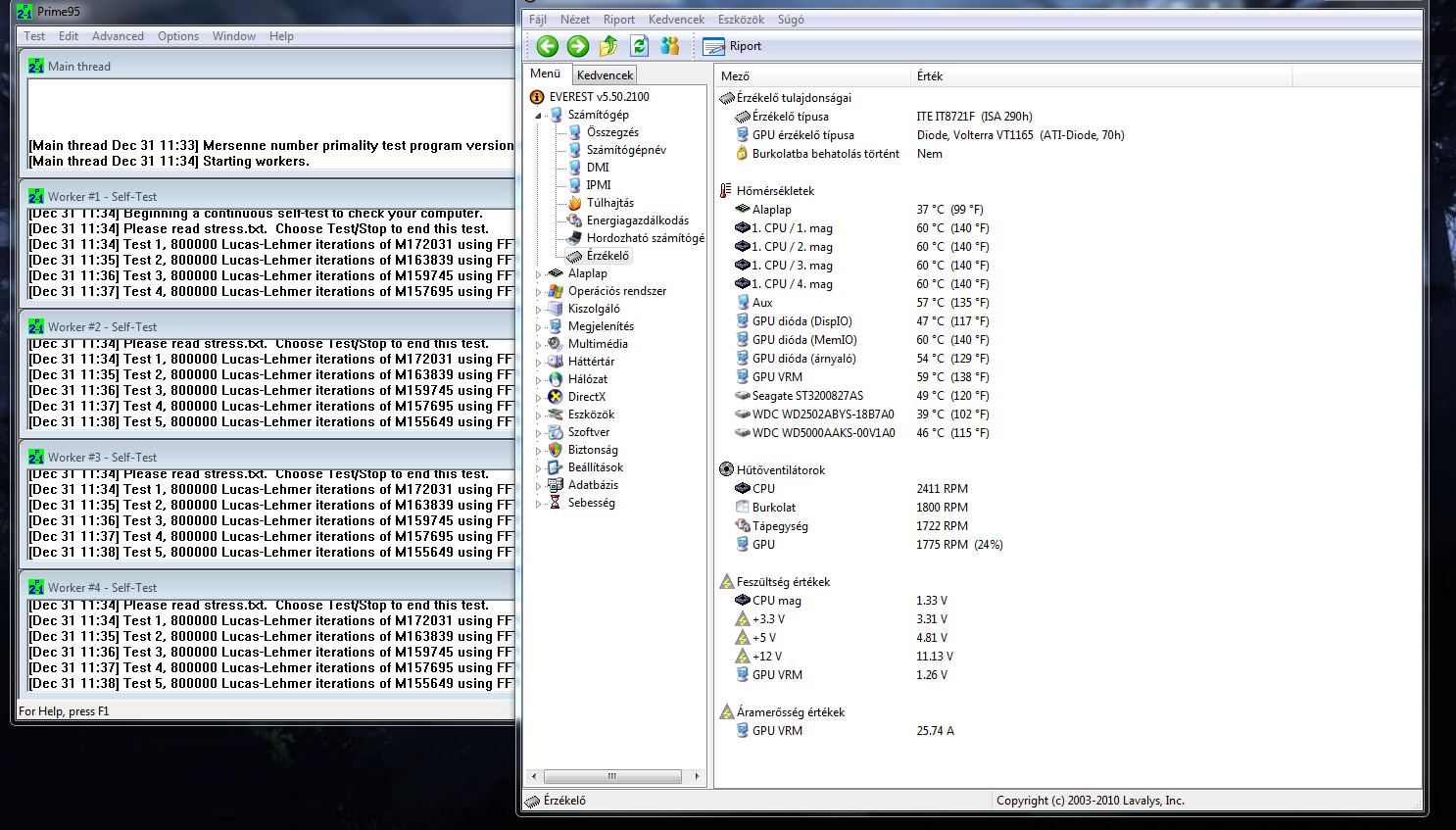Open Prime95 Test menu

click(x=34, y=36)
